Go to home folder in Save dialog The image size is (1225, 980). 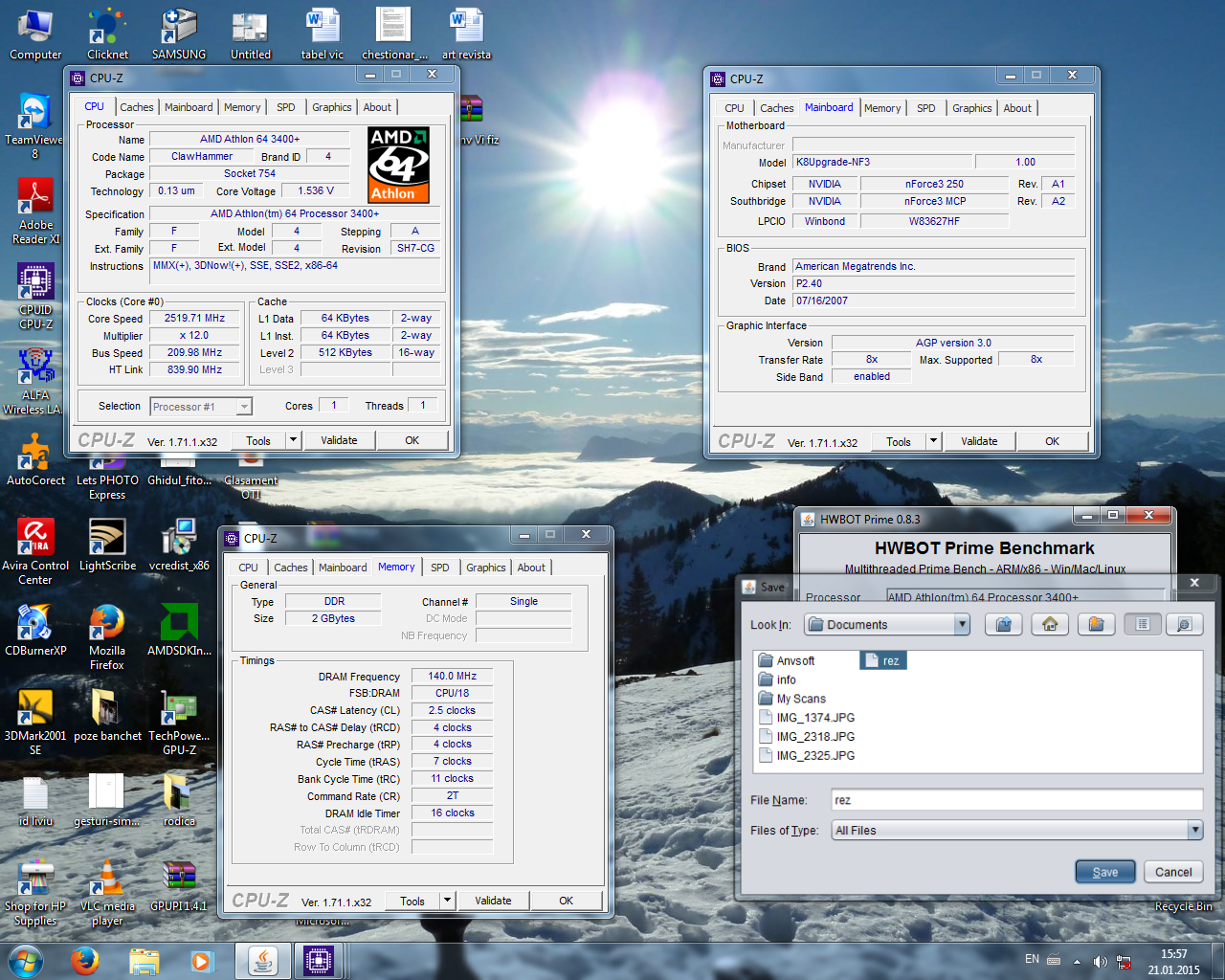(1050, 624)
